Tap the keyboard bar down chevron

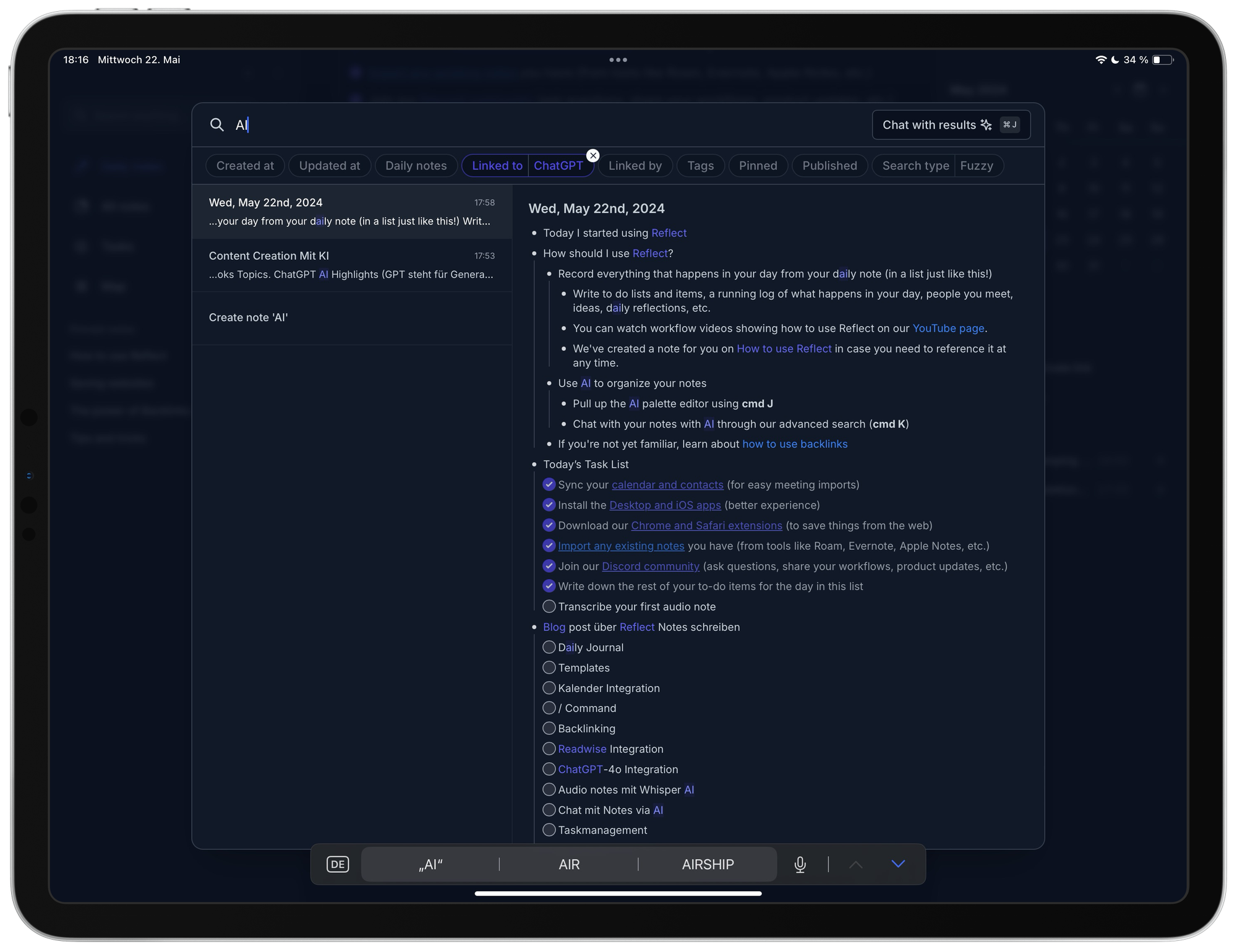pyautogui.click(x=898, y=864)
